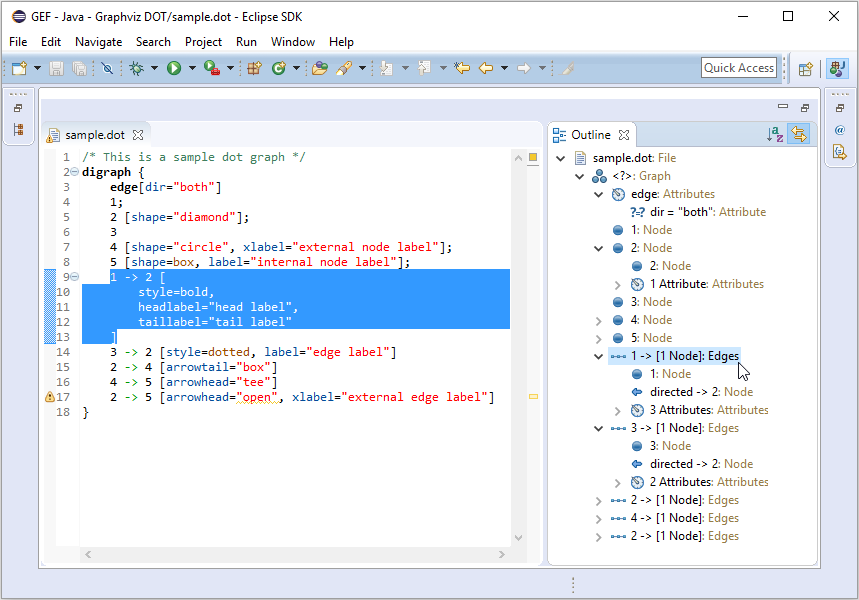Click the New wizard toolbar icon

click(20, 68)
